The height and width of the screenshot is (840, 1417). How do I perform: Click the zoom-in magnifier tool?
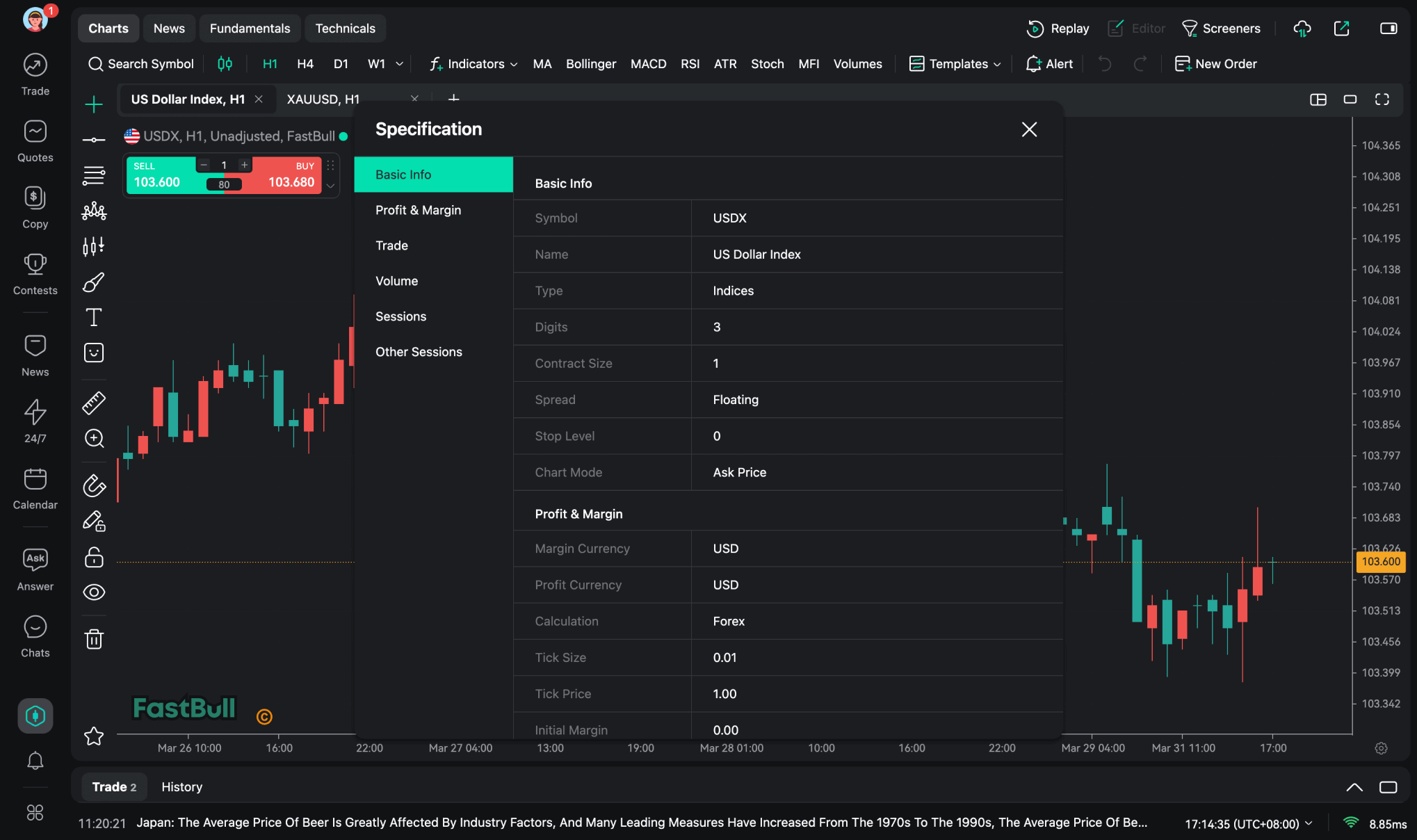tap(94, 438)
